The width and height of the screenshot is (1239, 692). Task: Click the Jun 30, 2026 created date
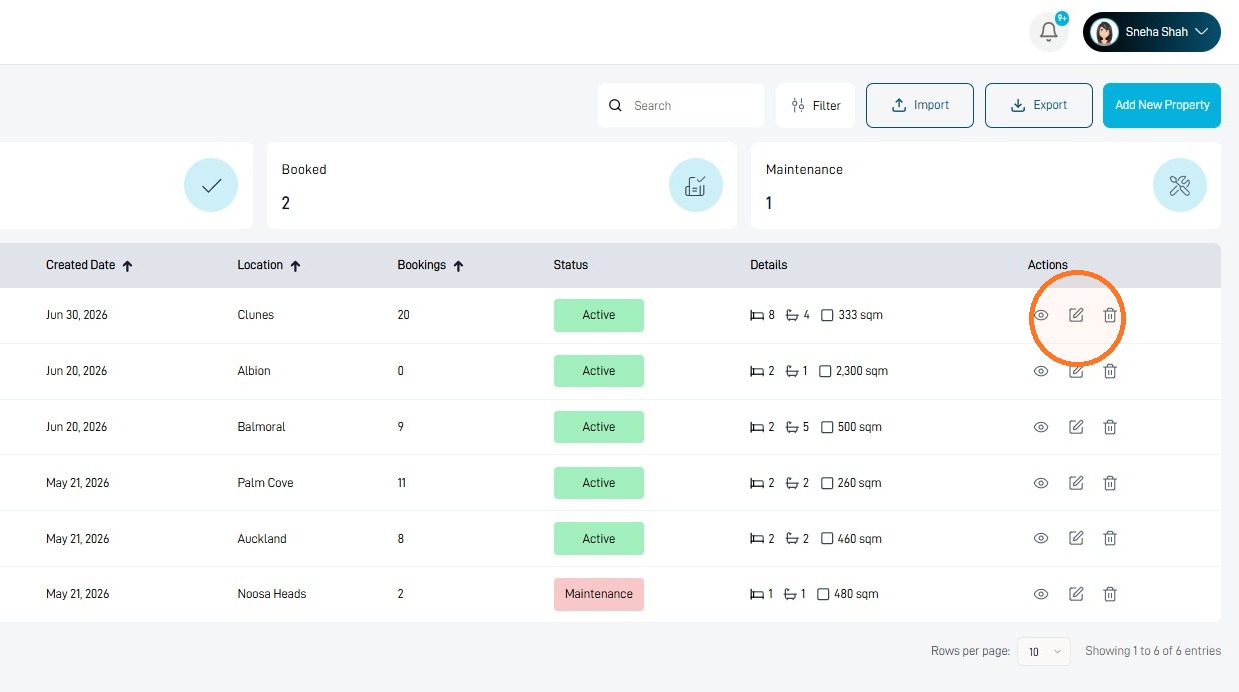[x=77, y=315]
